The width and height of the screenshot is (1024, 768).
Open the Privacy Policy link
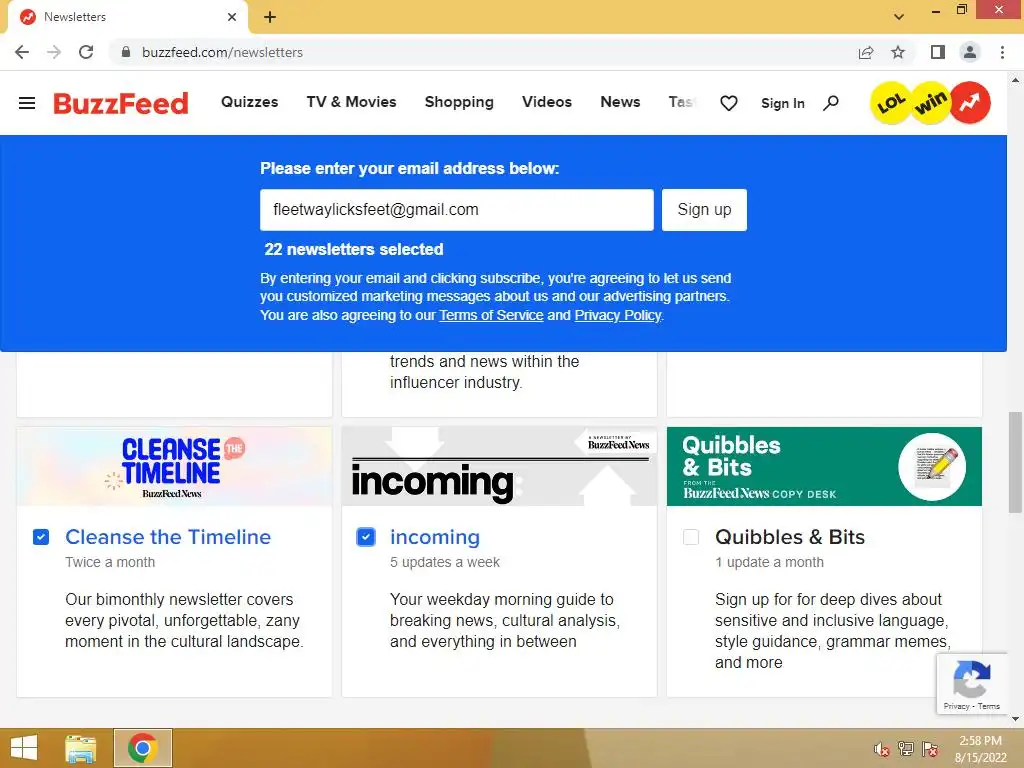tap(618, 315)
